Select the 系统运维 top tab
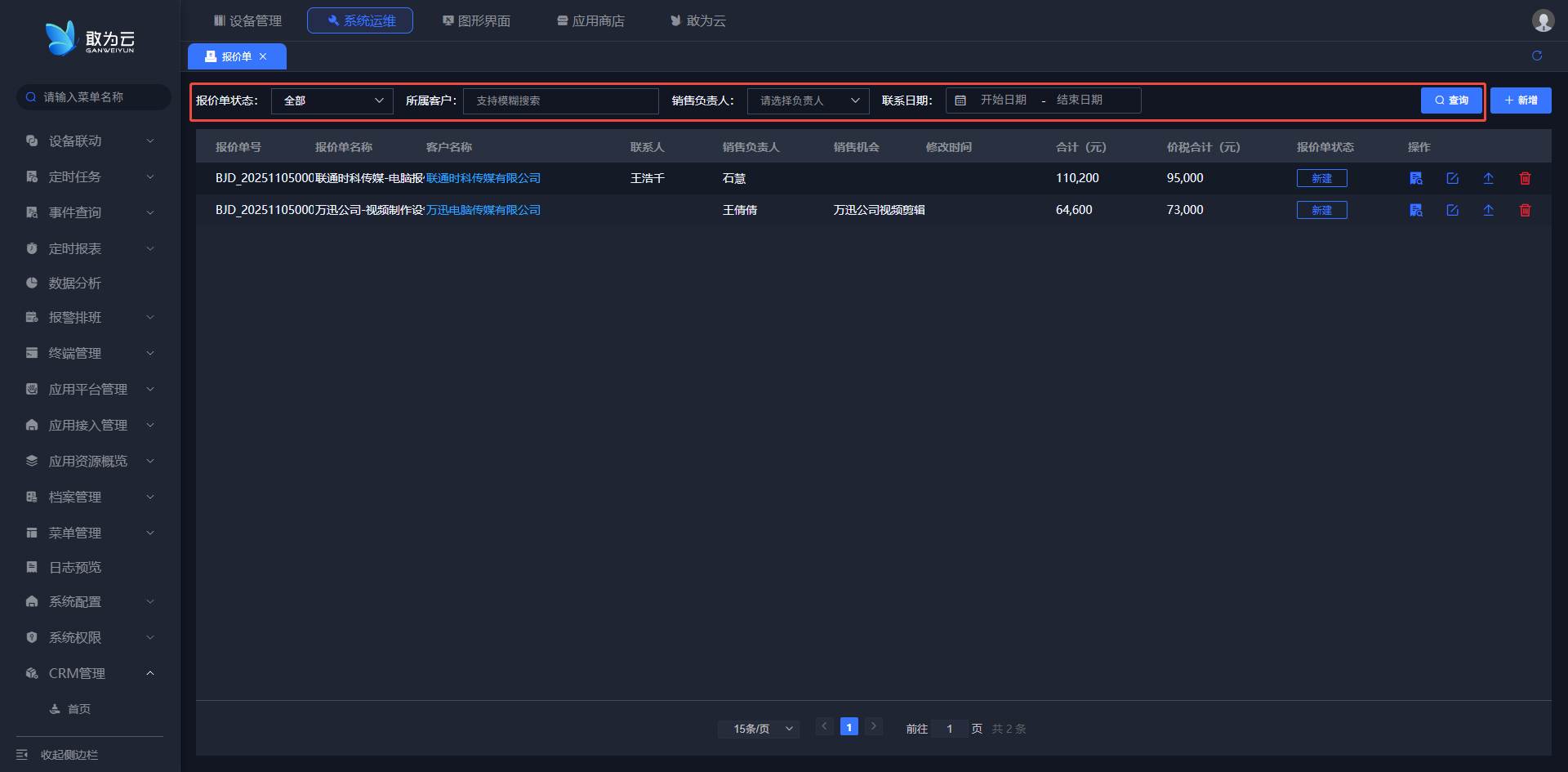 (x=360, y=20)
